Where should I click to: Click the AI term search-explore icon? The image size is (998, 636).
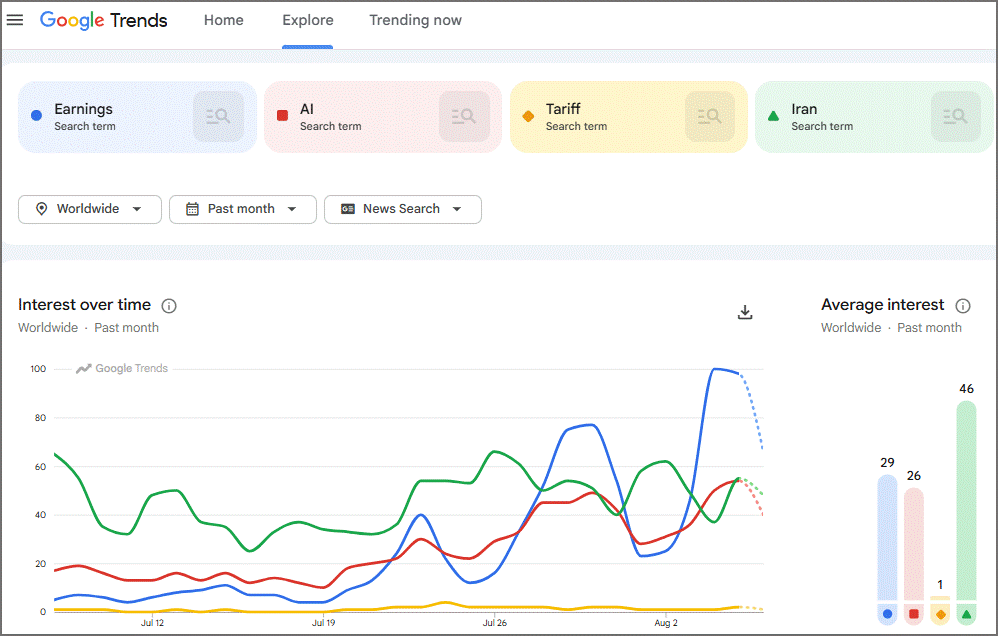click(464, 117)
